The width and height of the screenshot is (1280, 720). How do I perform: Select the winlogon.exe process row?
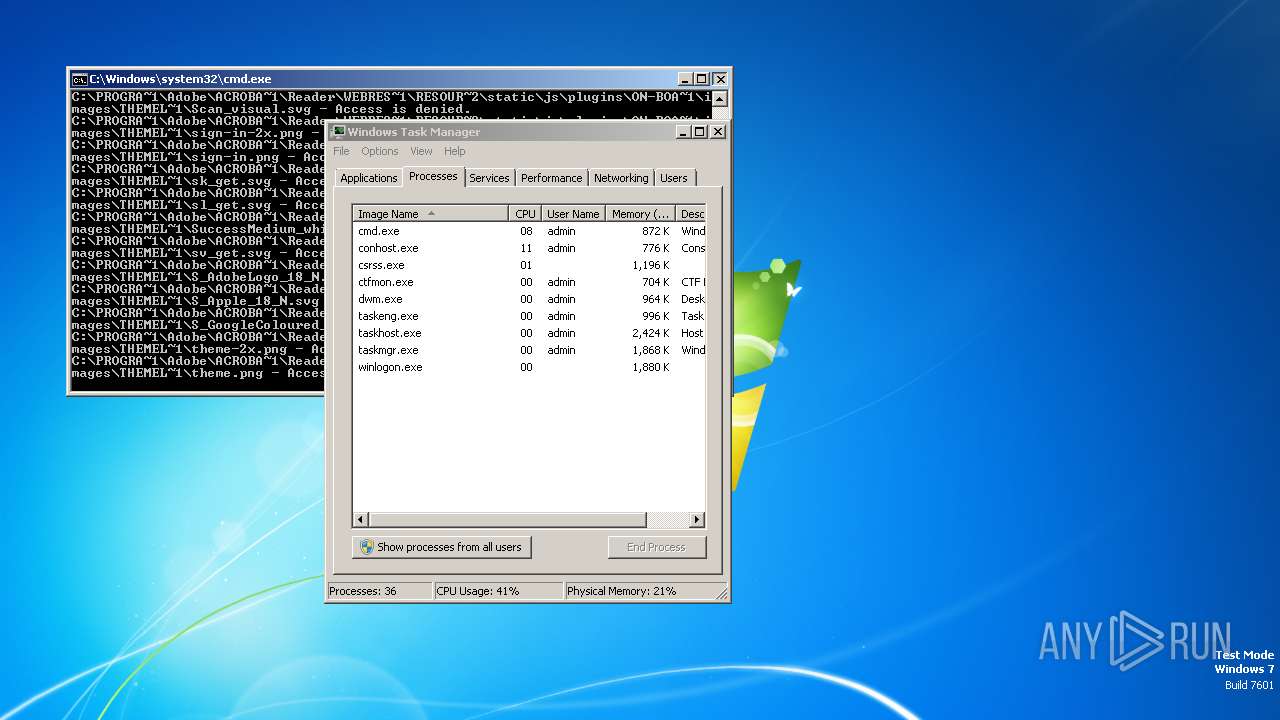(x=529, y=367)
